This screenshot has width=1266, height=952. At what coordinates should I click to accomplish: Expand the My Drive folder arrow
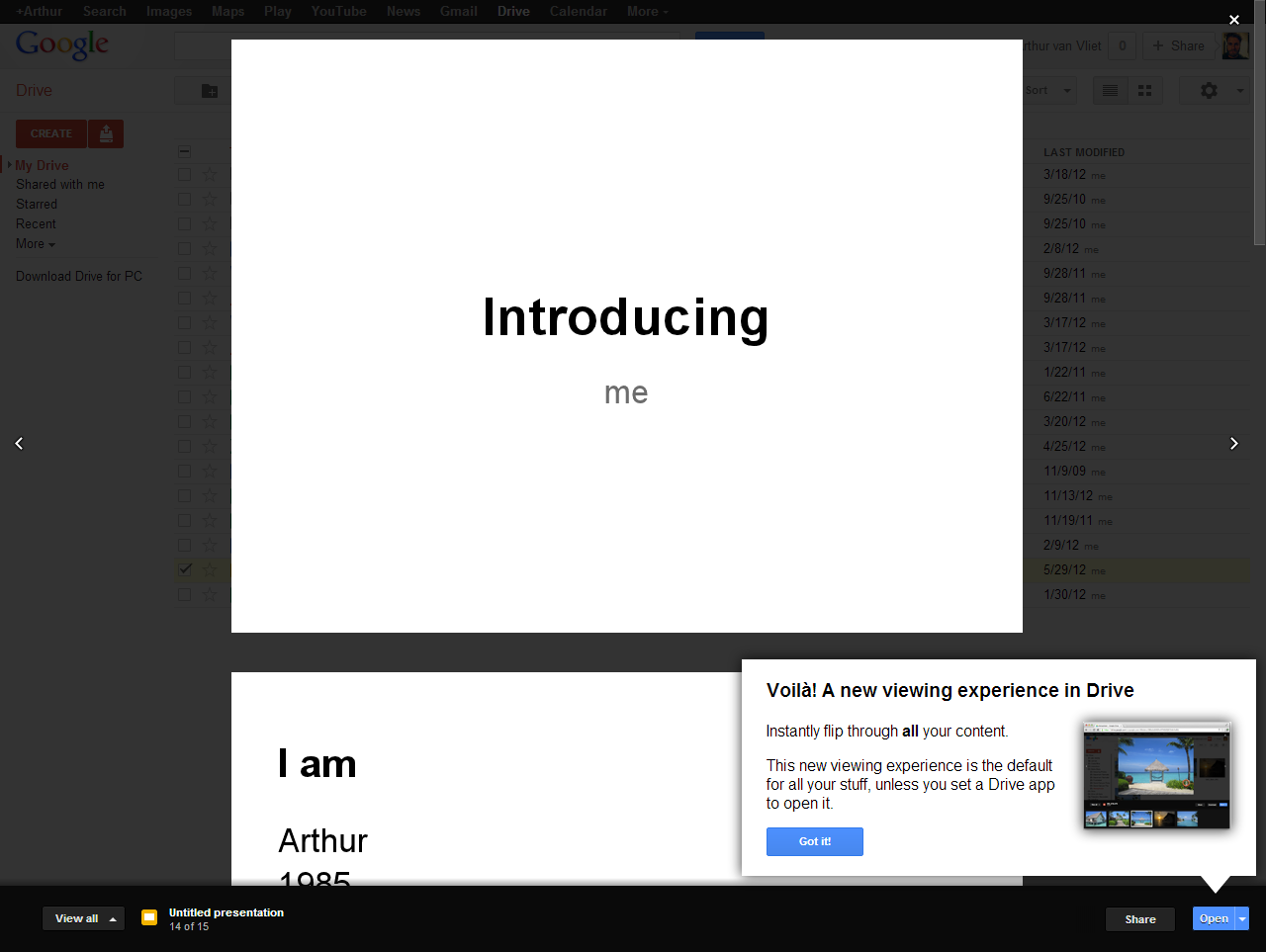pyautogui.click(x=10, y=165)
